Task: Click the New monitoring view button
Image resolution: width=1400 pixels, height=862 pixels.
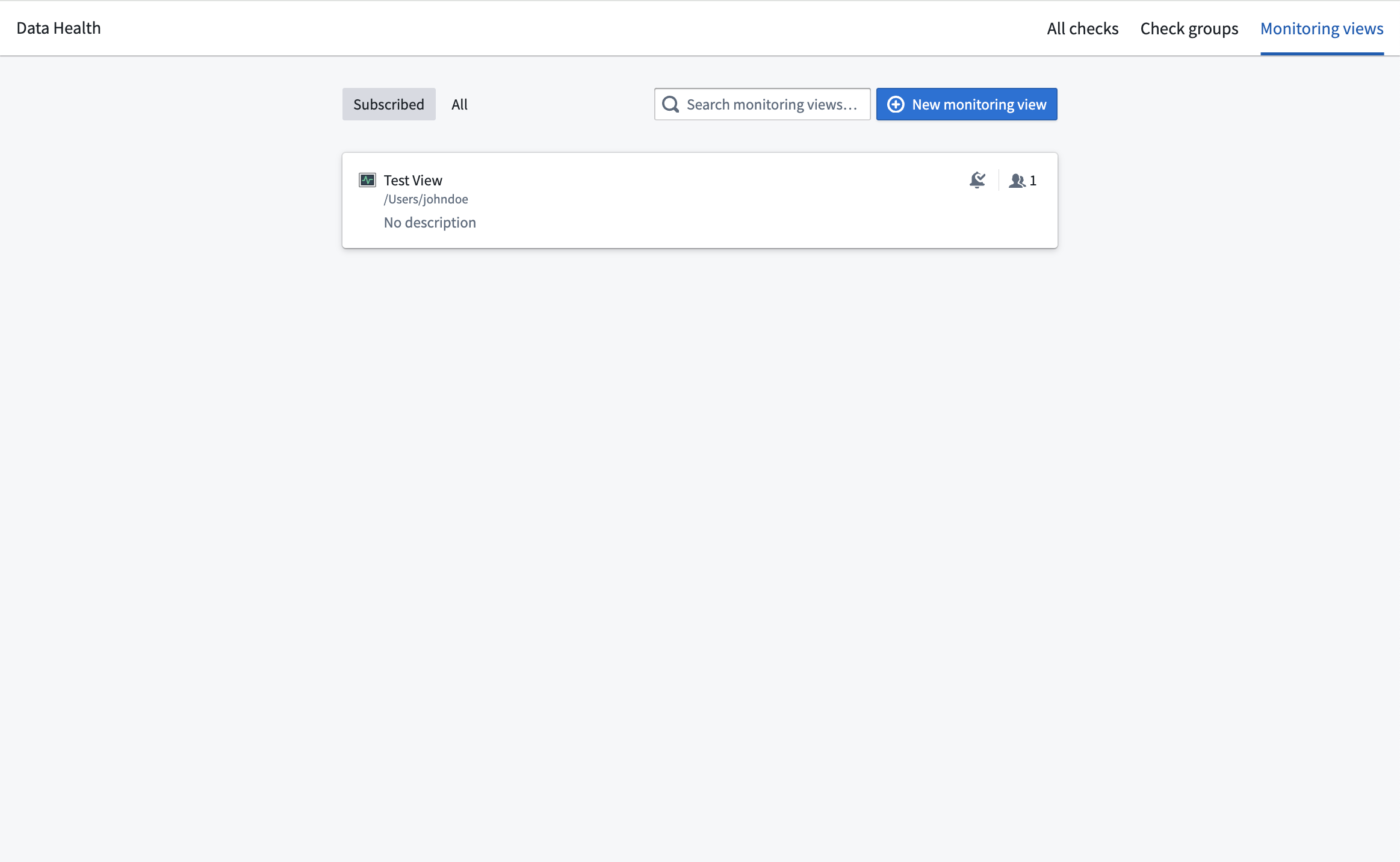Action: [x=966, y=104]
